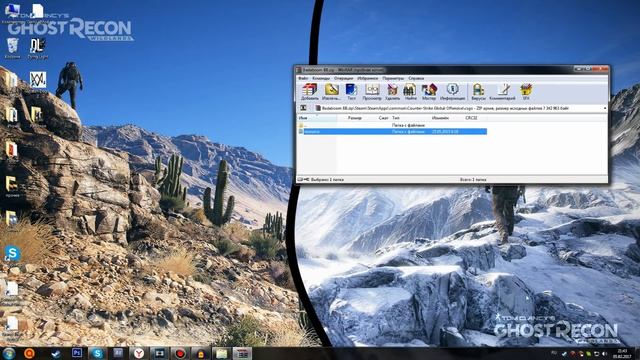Sort by the Сжат column header
Viewport: 640px width, 360px height.
coord(383,118)
